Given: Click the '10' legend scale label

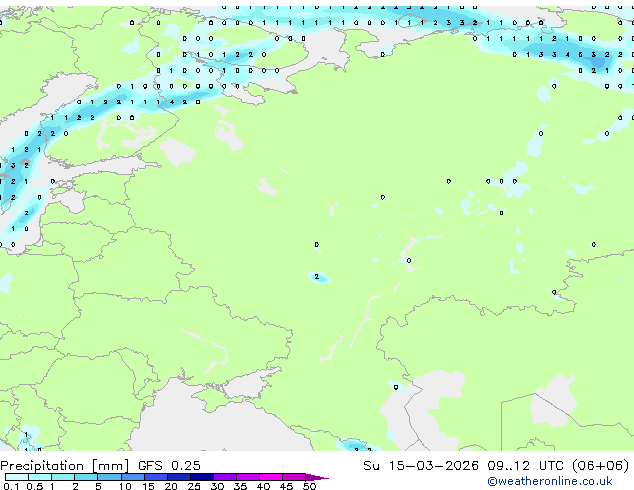Looking at the screenshot, I should 125,486.
